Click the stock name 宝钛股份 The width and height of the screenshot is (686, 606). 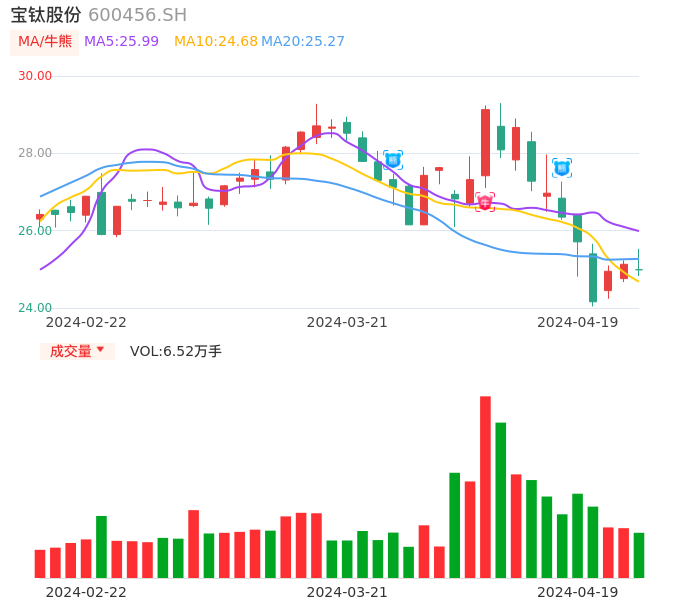46,15
